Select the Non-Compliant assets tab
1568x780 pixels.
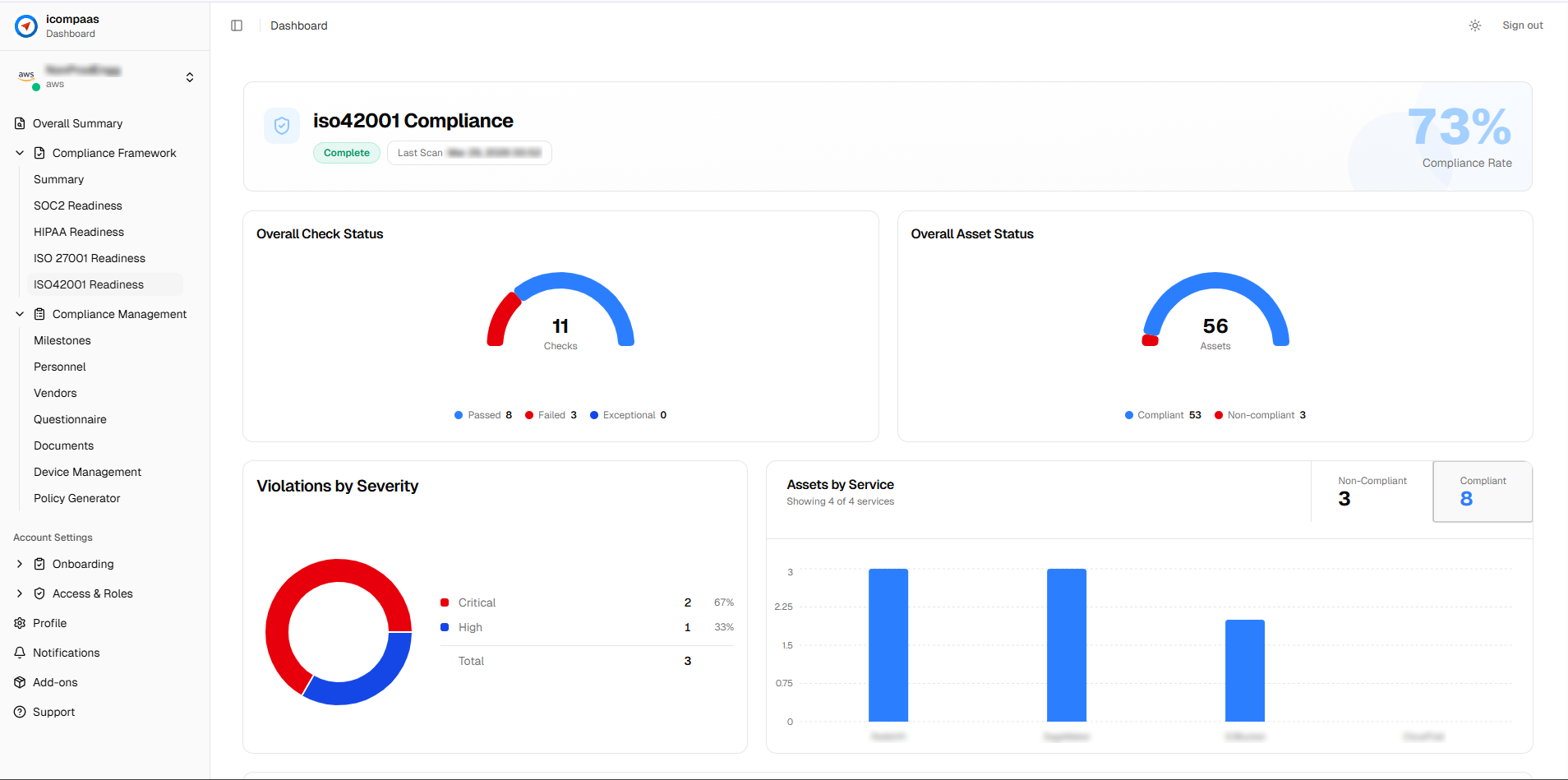tap(1372, 492)
